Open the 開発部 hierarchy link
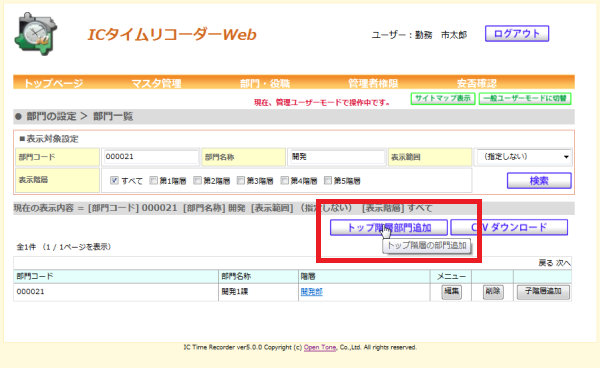600x368 pixels. (x=311, y=292)
